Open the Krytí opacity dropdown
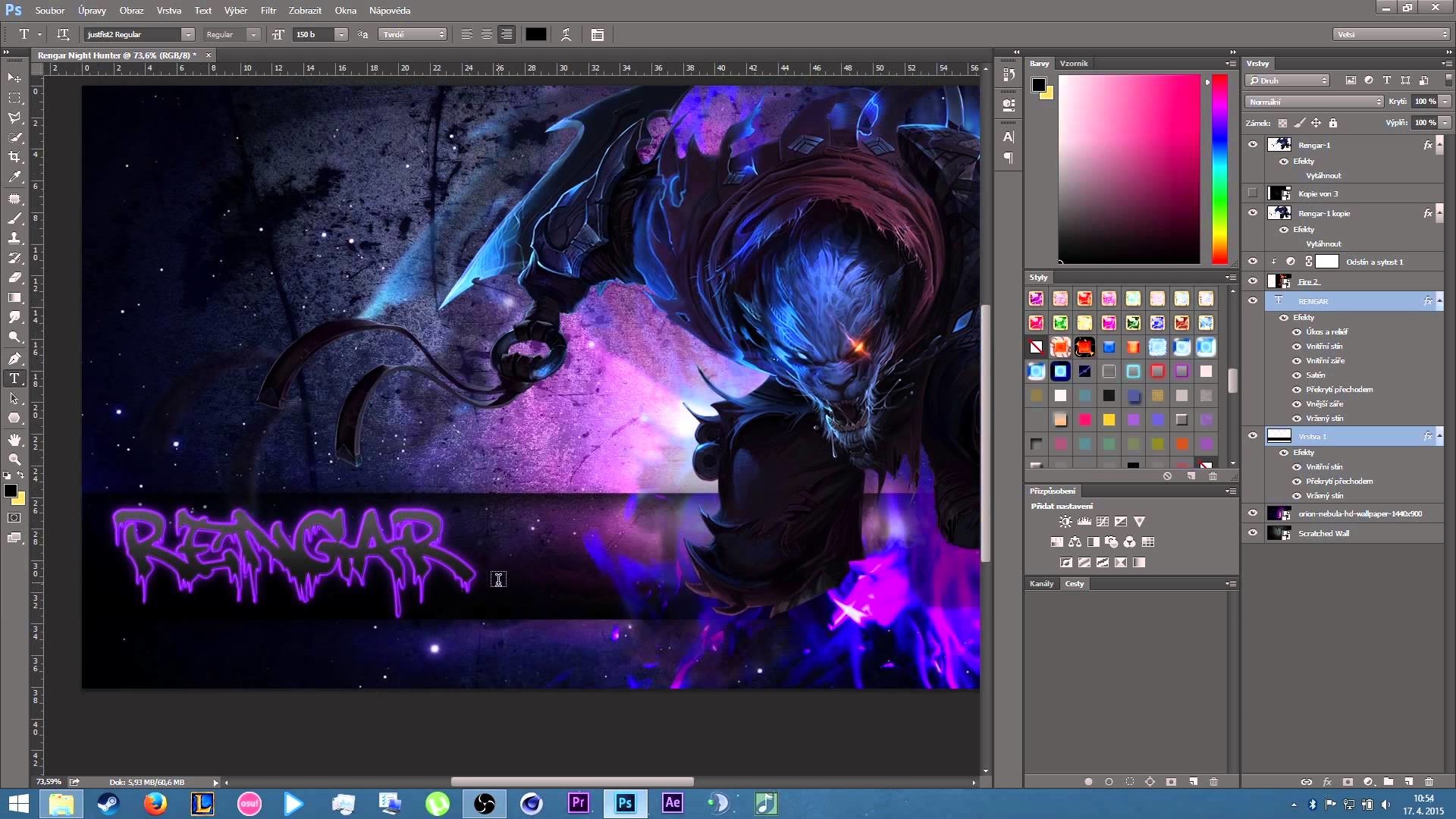The width and height of the screenshot is (1456, 819). [1445, 102]
